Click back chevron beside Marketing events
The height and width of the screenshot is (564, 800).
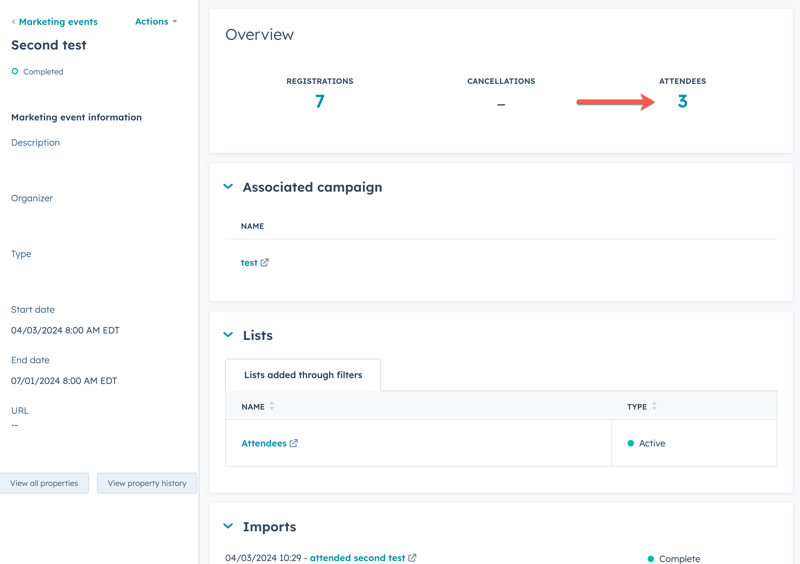click(14, 22)
